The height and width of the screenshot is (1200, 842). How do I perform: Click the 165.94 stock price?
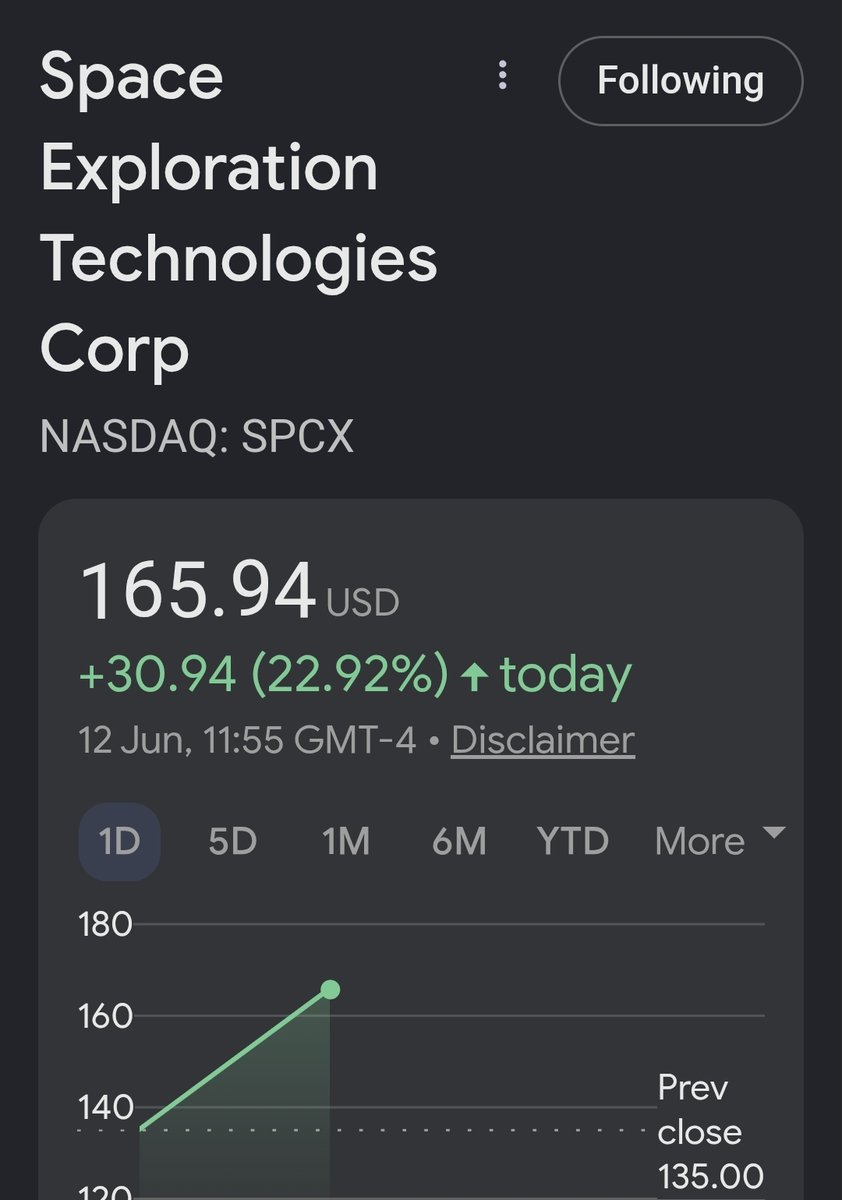(198, 592)
